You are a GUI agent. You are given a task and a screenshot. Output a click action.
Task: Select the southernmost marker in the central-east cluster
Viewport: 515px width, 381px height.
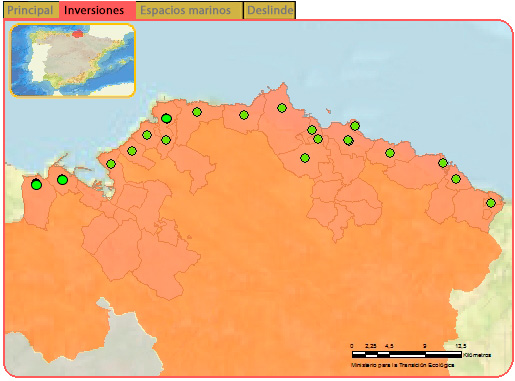click(305, 158)
